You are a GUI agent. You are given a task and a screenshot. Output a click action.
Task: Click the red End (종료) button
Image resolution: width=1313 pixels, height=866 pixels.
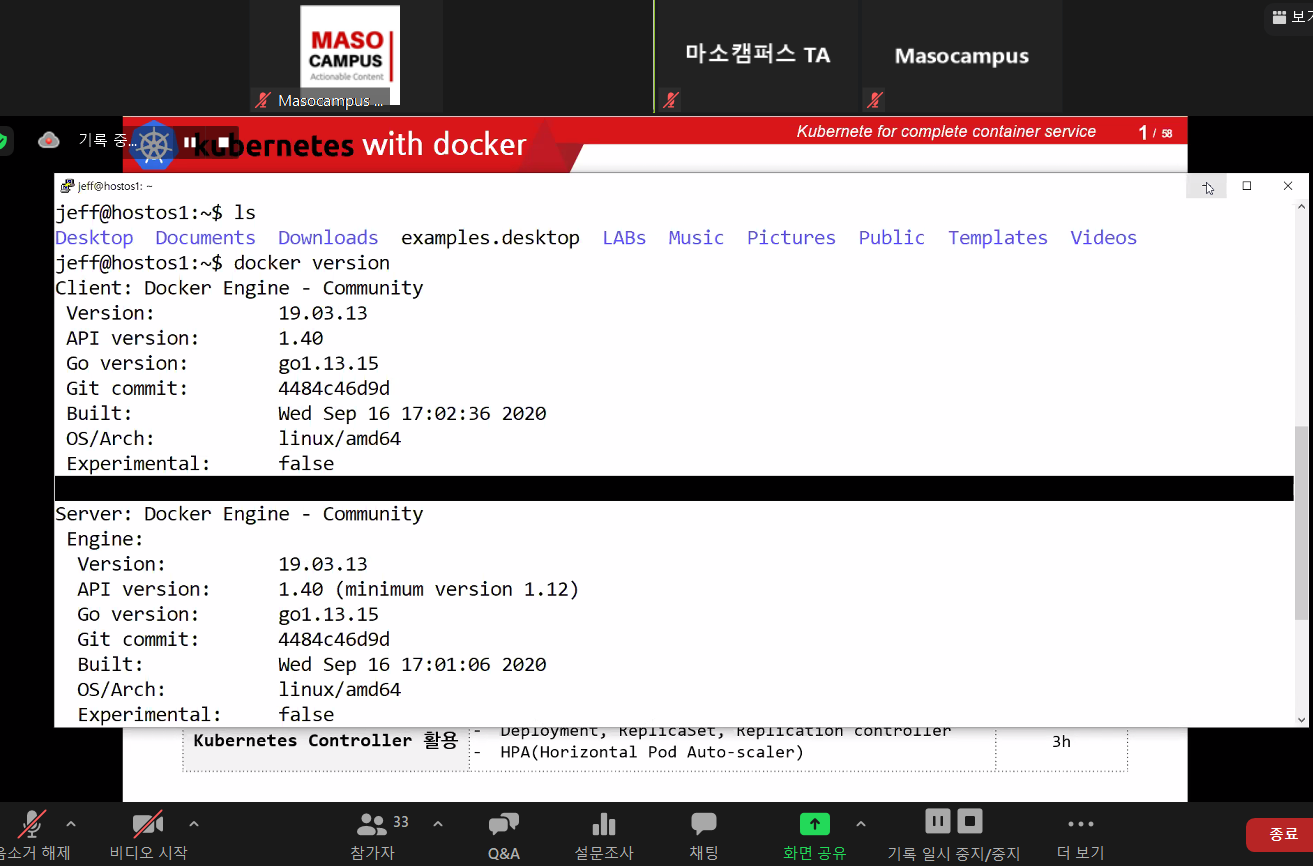pos(1282,834)
